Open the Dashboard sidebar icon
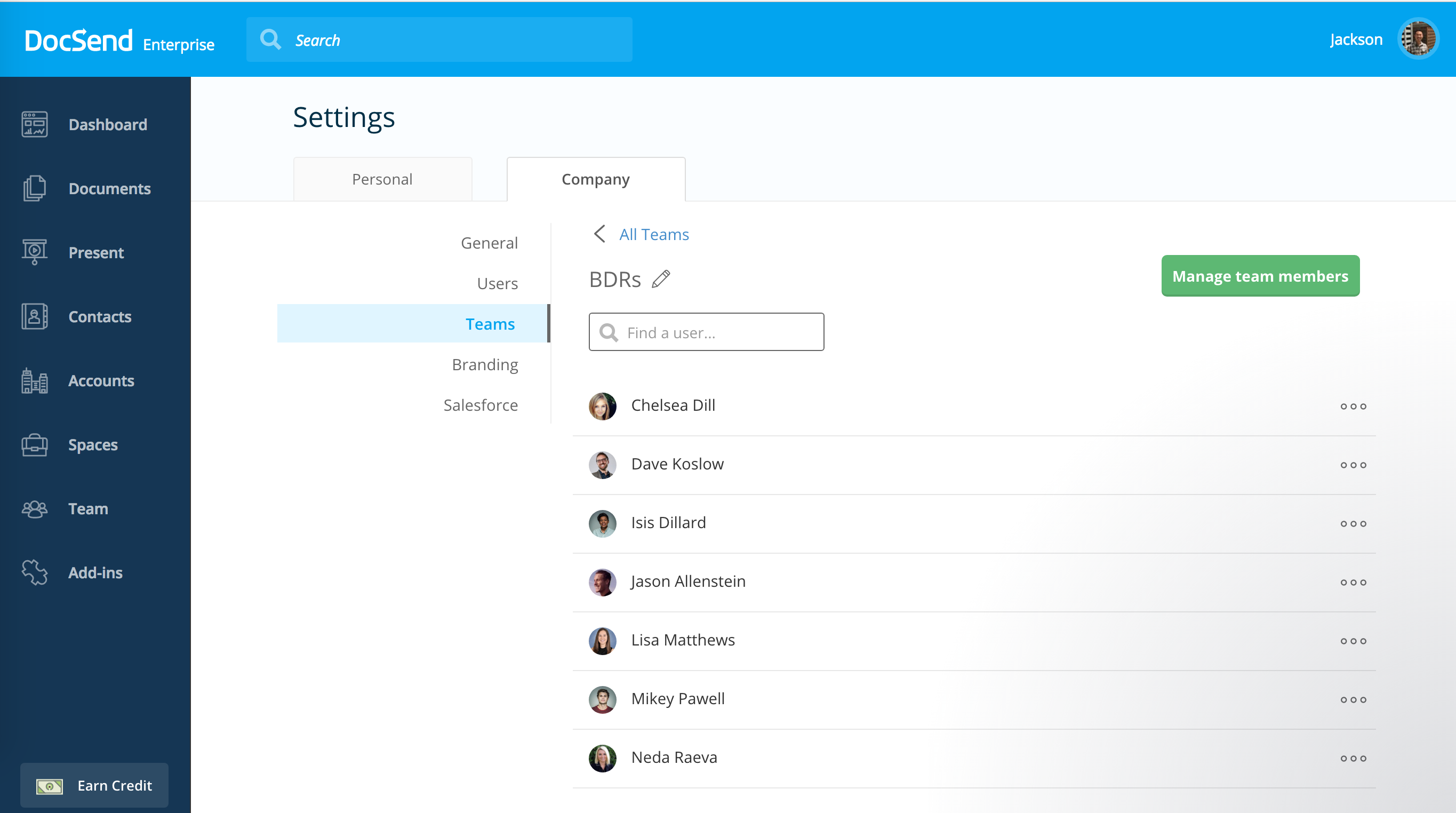The height and width of the screenshot is (813, 1456). [x=35, y=124]
